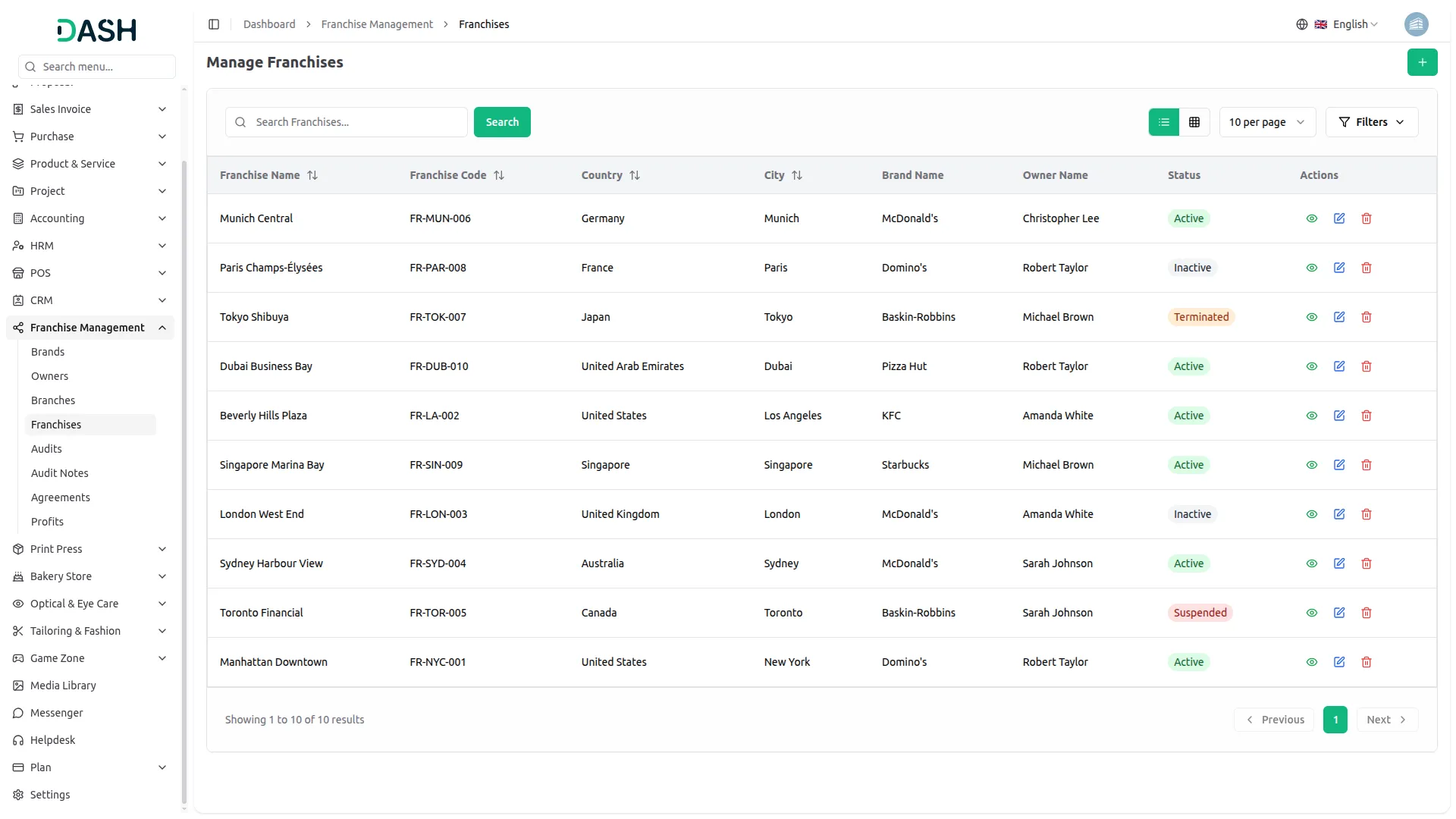
Task: Open the 10 per page dropdown
Action: [1266, 122]
